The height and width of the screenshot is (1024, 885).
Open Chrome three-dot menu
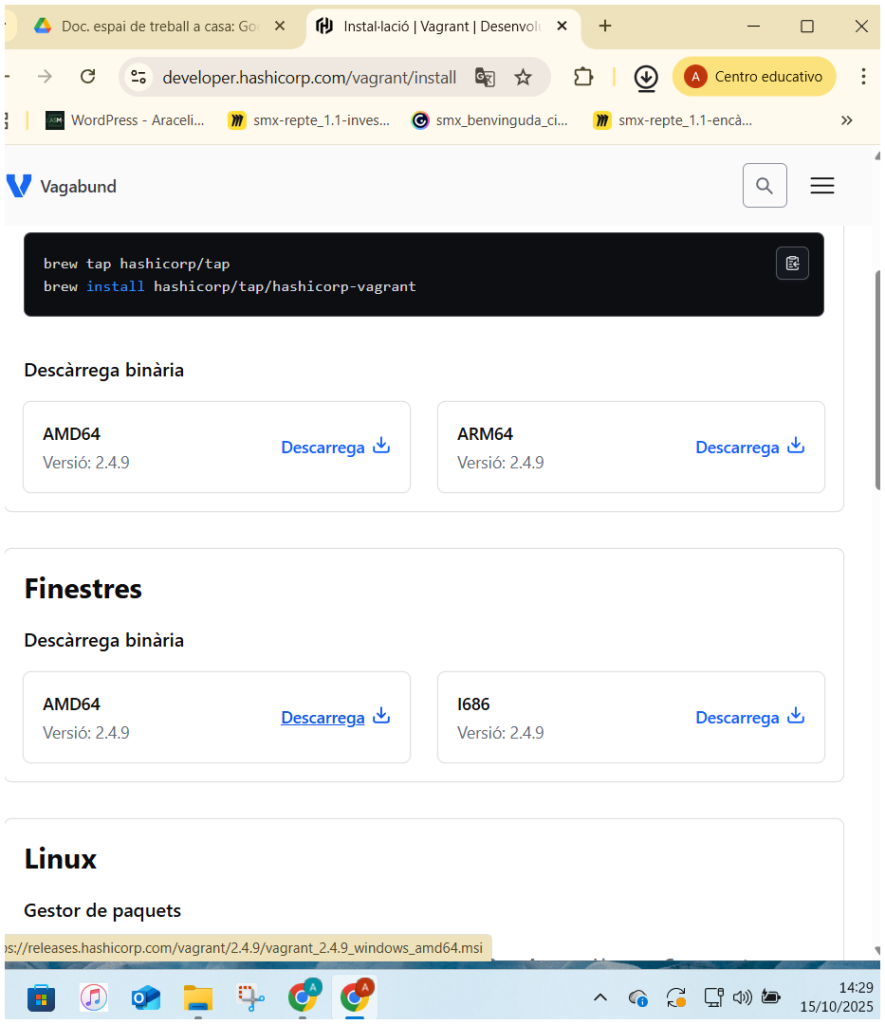[864, 77]
